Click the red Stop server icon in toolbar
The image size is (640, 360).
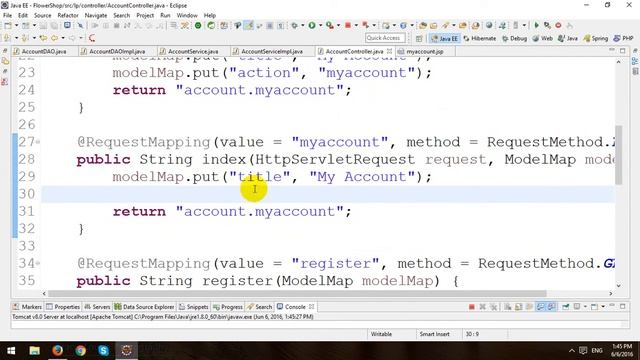pyautogui.click(x=348, y=25)
